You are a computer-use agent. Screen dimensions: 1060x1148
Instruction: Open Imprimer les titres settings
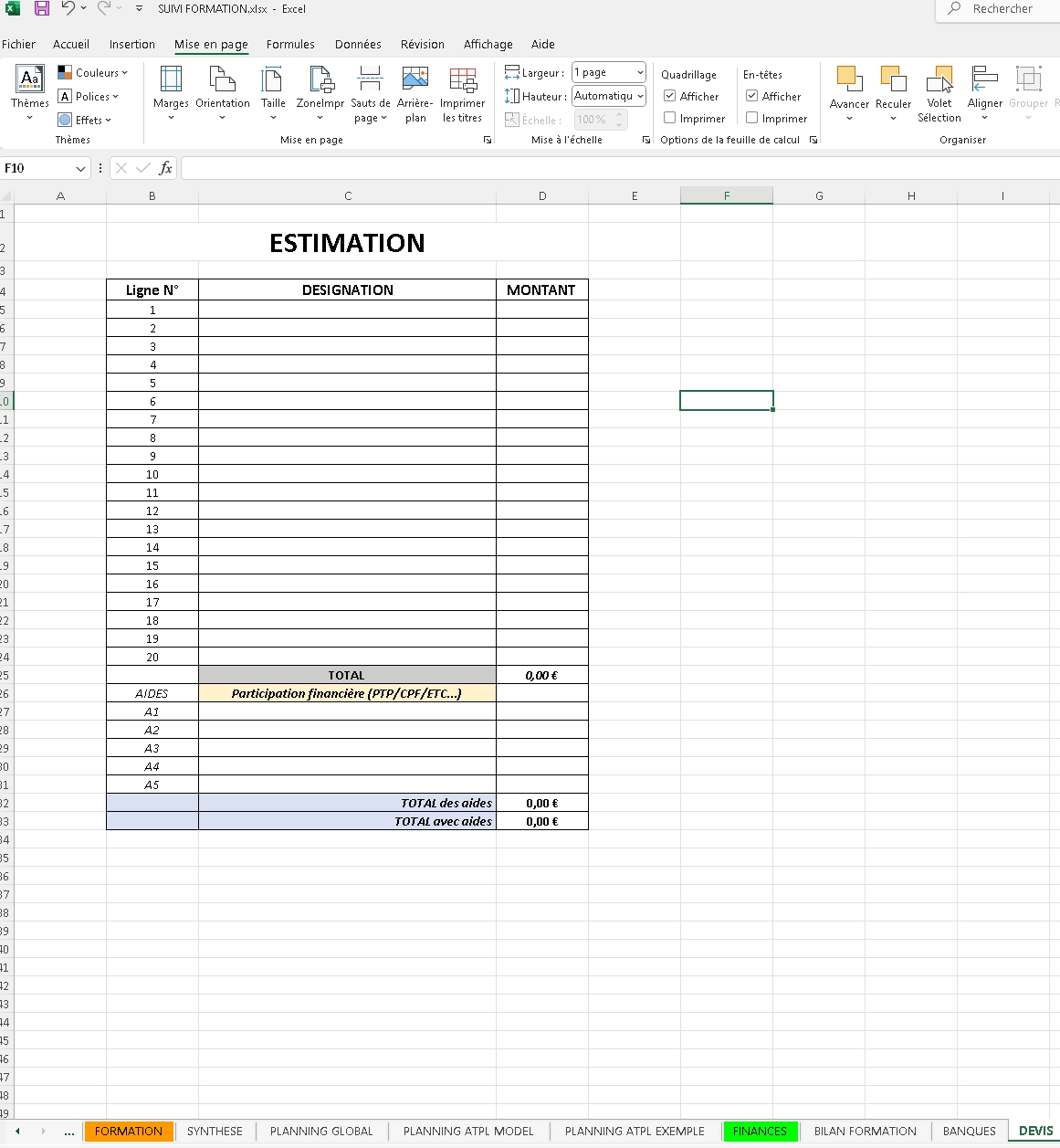point(463,93)
